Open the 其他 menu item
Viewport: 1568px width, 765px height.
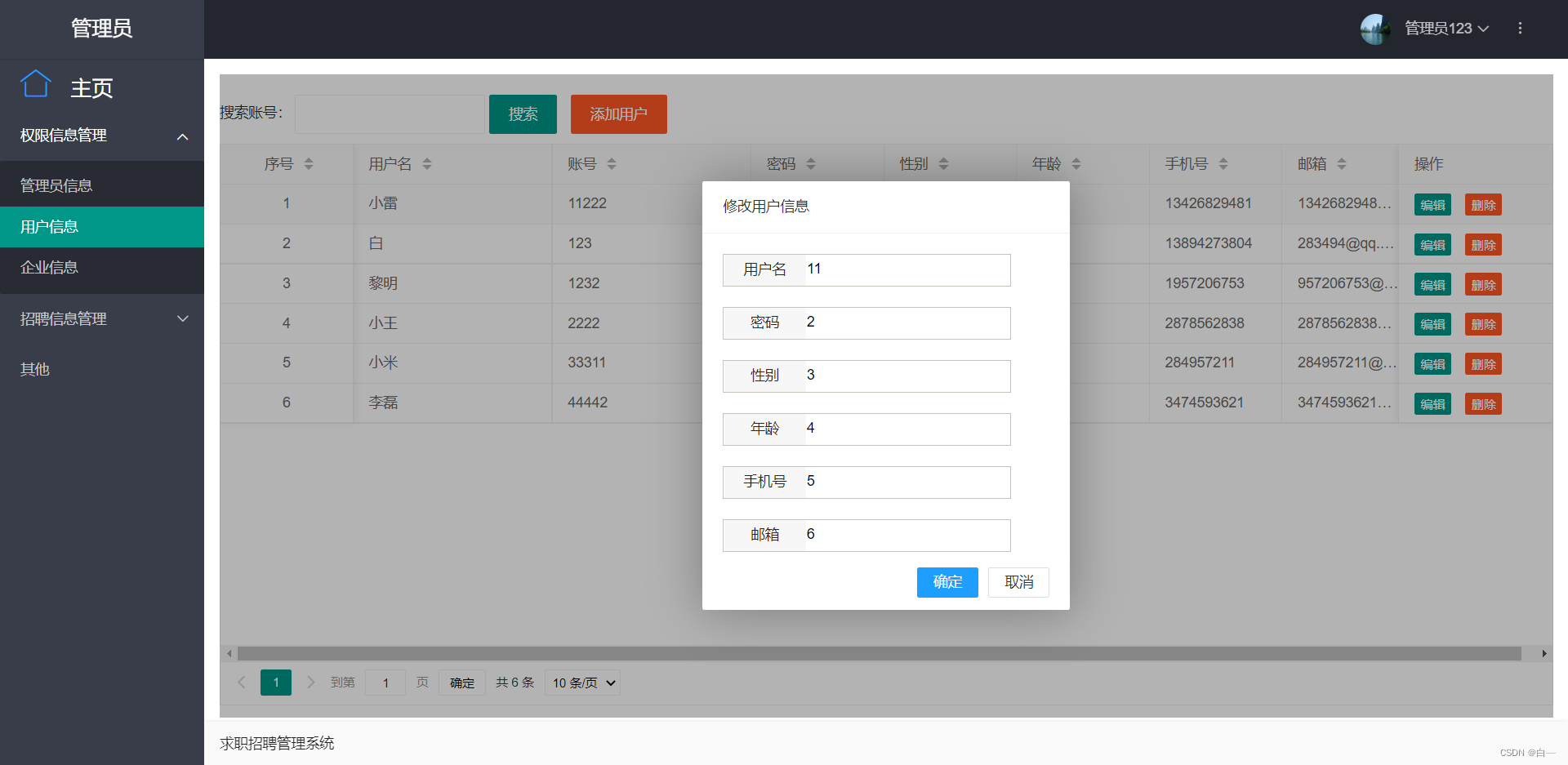[102, 370]
